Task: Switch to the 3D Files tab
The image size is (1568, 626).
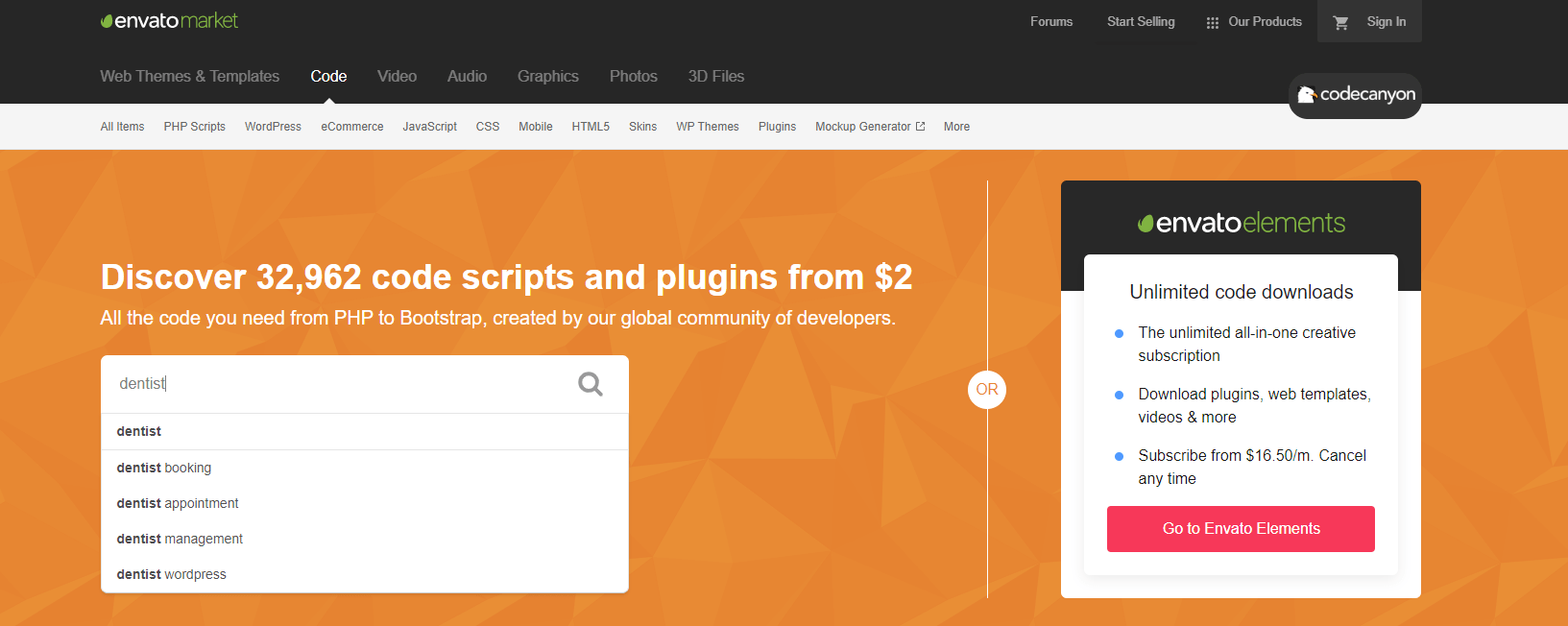Action: [716, 76]
